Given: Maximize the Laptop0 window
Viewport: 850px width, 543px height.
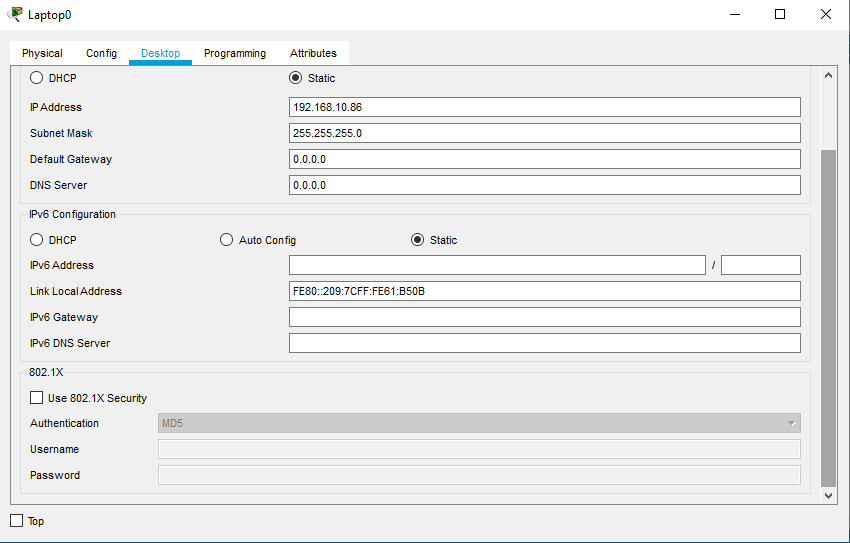Looking at the screenshot, I should point(780,14).
